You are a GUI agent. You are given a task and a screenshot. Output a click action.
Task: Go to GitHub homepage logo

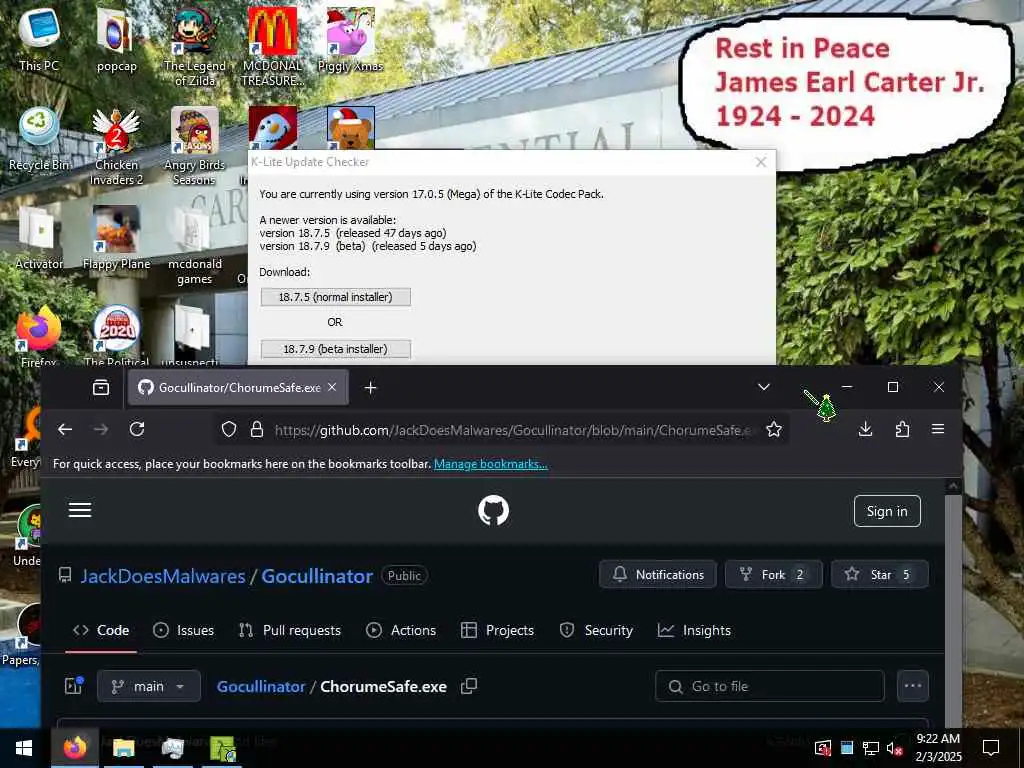[493, 511]
